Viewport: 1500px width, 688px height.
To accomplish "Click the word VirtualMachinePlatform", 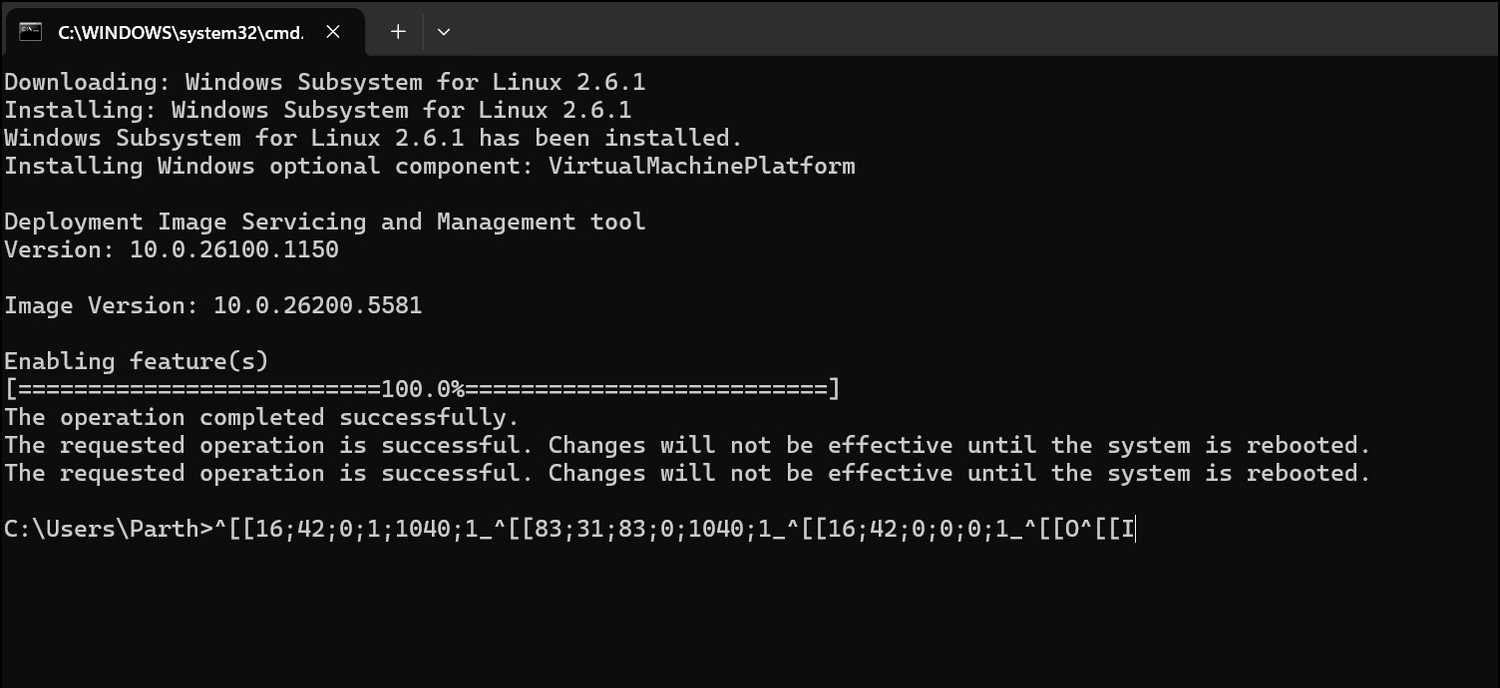I will point(701,166).
